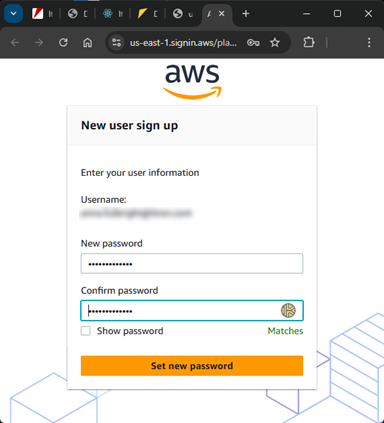Click the Set new password button
This screenshot has width=384, height=423.
[x=192, y=366]
